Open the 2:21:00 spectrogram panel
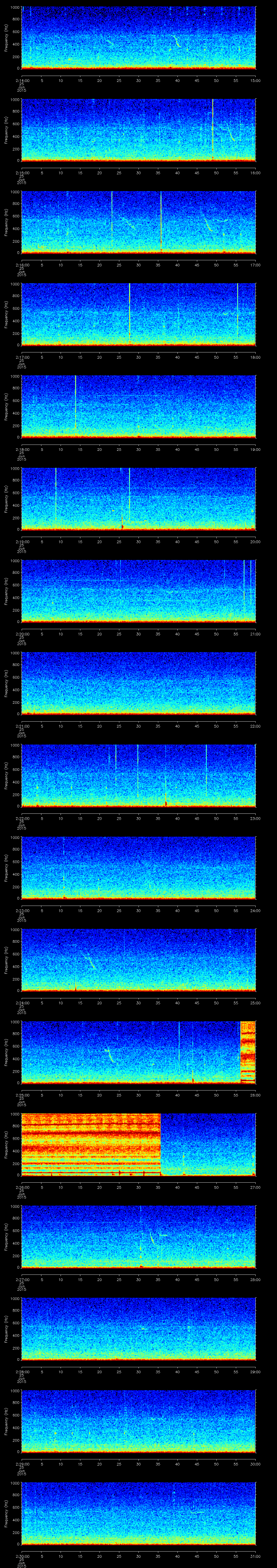The width and height of the screenshot is (277, 1568). pyautogui.click(x=138, y=683)
